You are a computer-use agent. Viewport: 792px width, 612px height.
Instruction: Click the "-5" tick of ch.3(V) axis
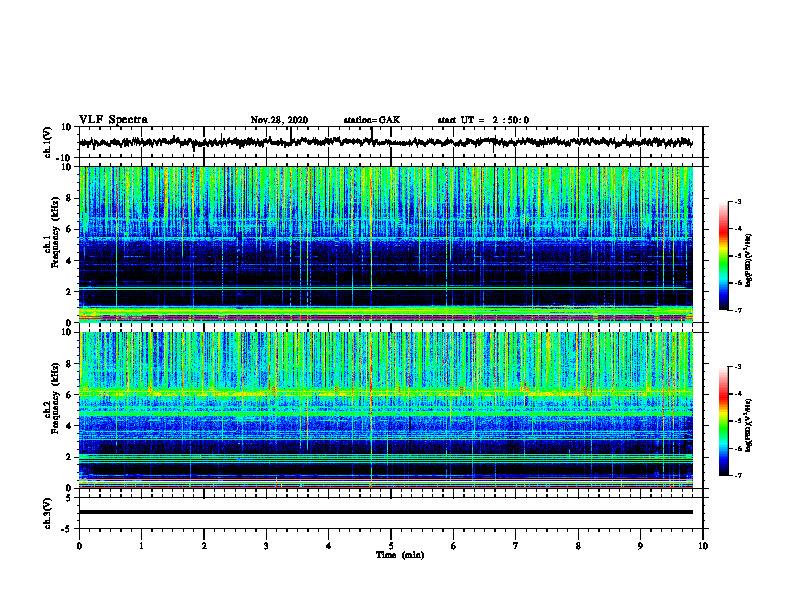pyautogui.click(x=68, y=529)
